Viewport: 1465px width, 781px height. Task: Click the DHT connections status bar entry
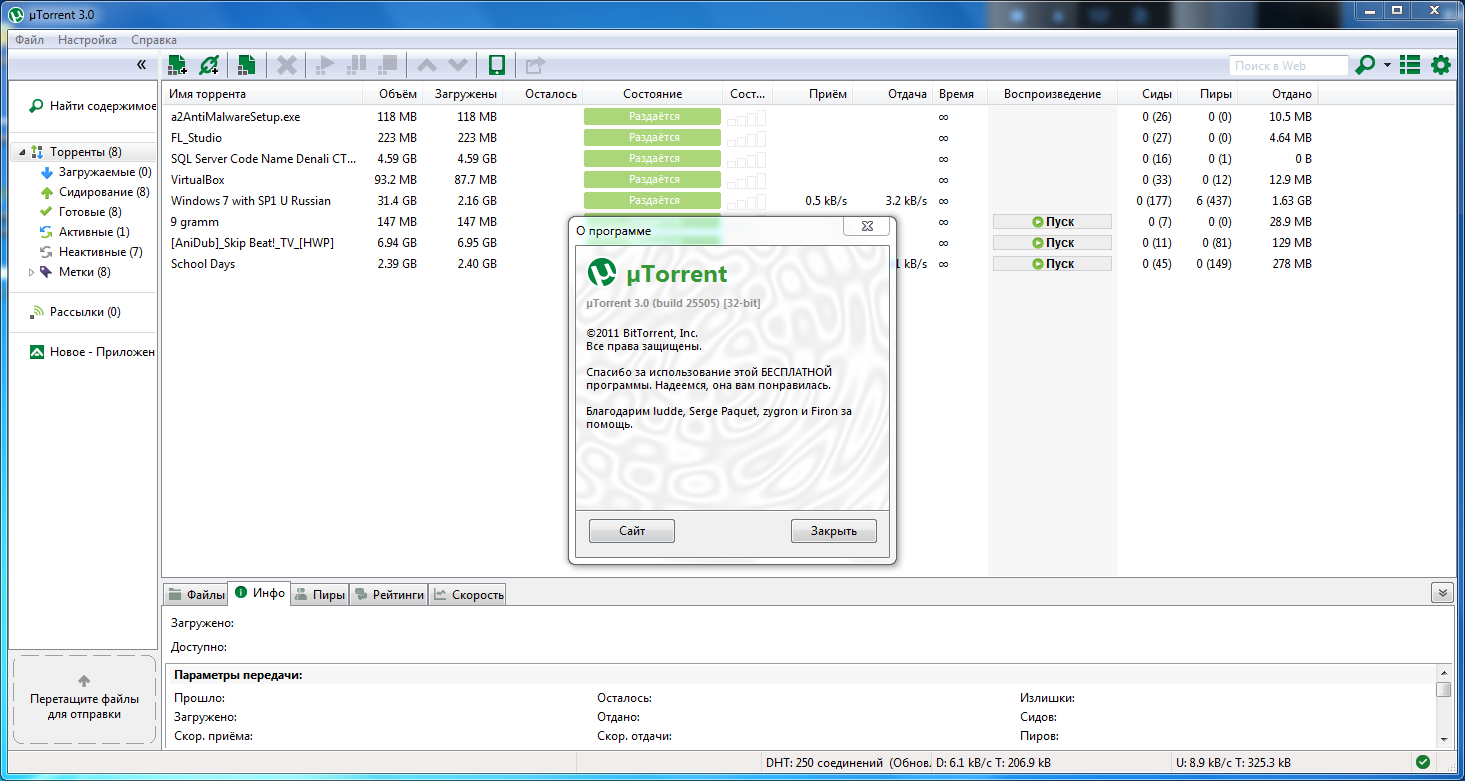click(x=846, y=762)
